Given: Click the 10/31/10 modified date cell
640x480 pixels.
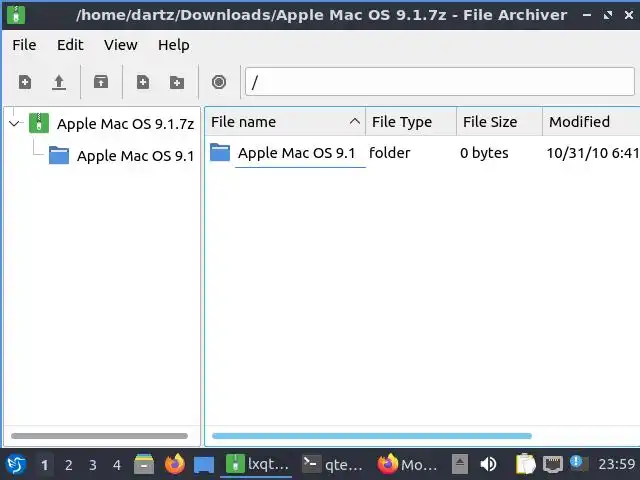Looking at the screenshot, I should pyautogui.click(x=593, y=153).
